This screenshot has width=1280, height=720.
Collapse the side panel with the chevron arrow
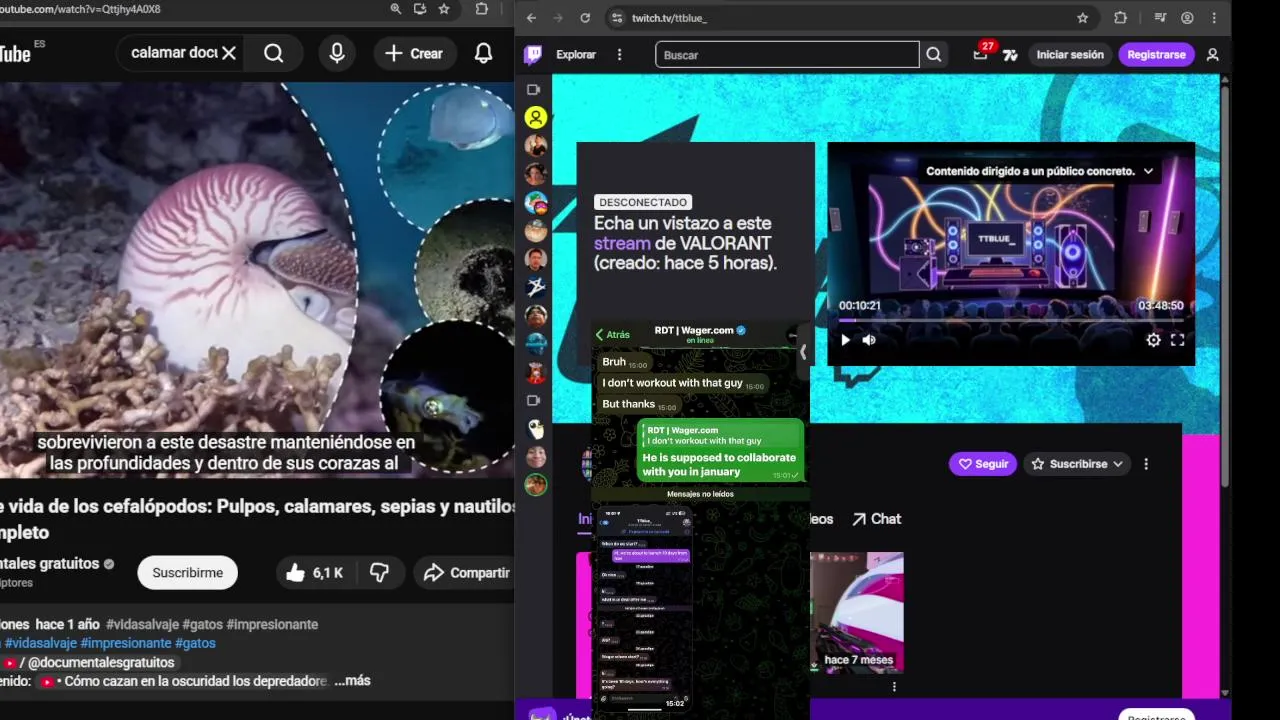point(802,352)
